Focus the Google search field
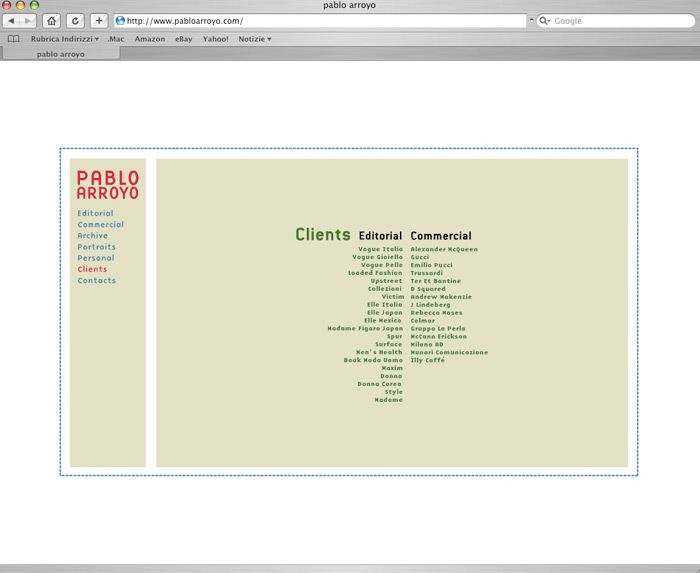 pos(616,21)
